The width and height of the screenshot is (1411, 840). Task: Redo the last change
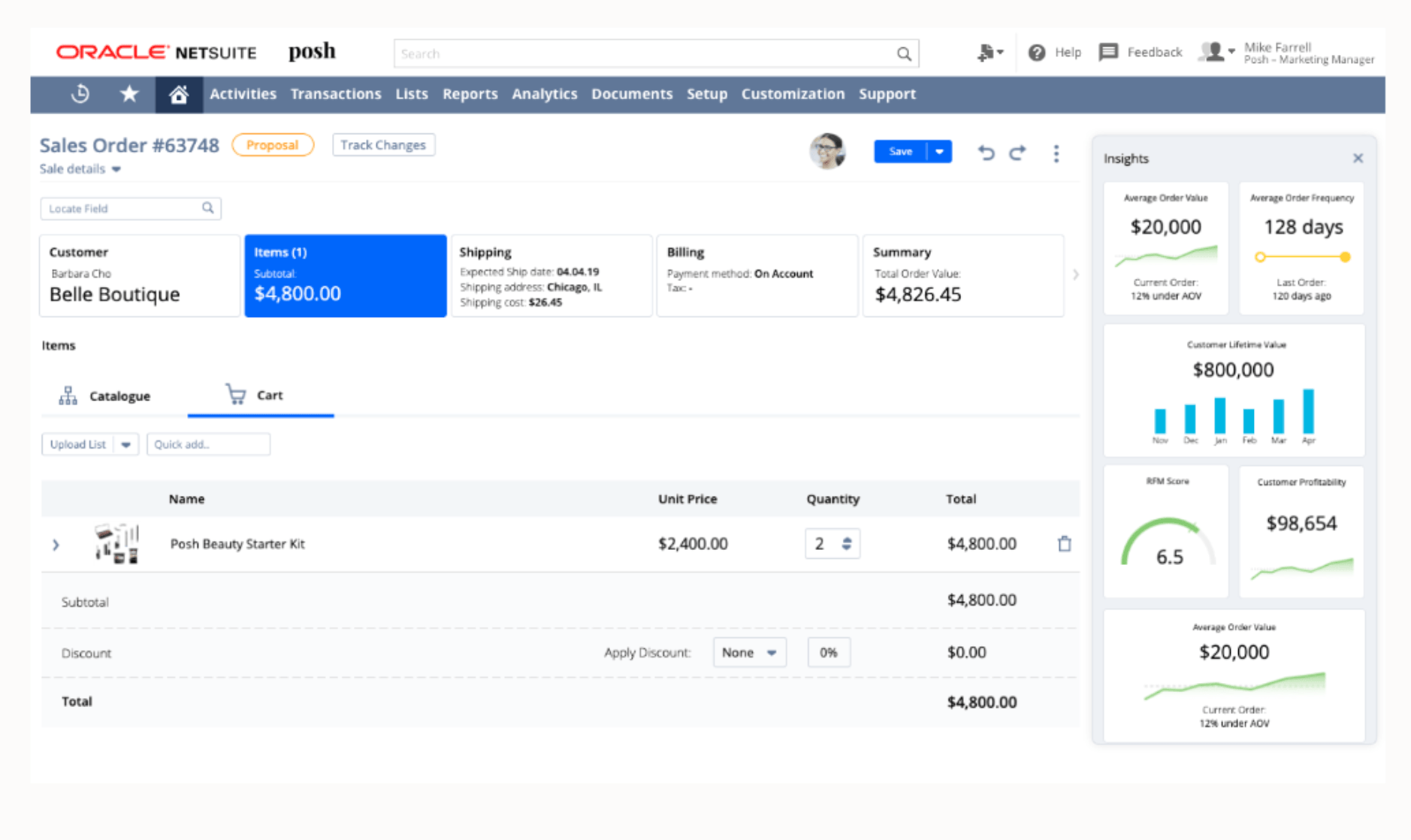click(1017, 153)
